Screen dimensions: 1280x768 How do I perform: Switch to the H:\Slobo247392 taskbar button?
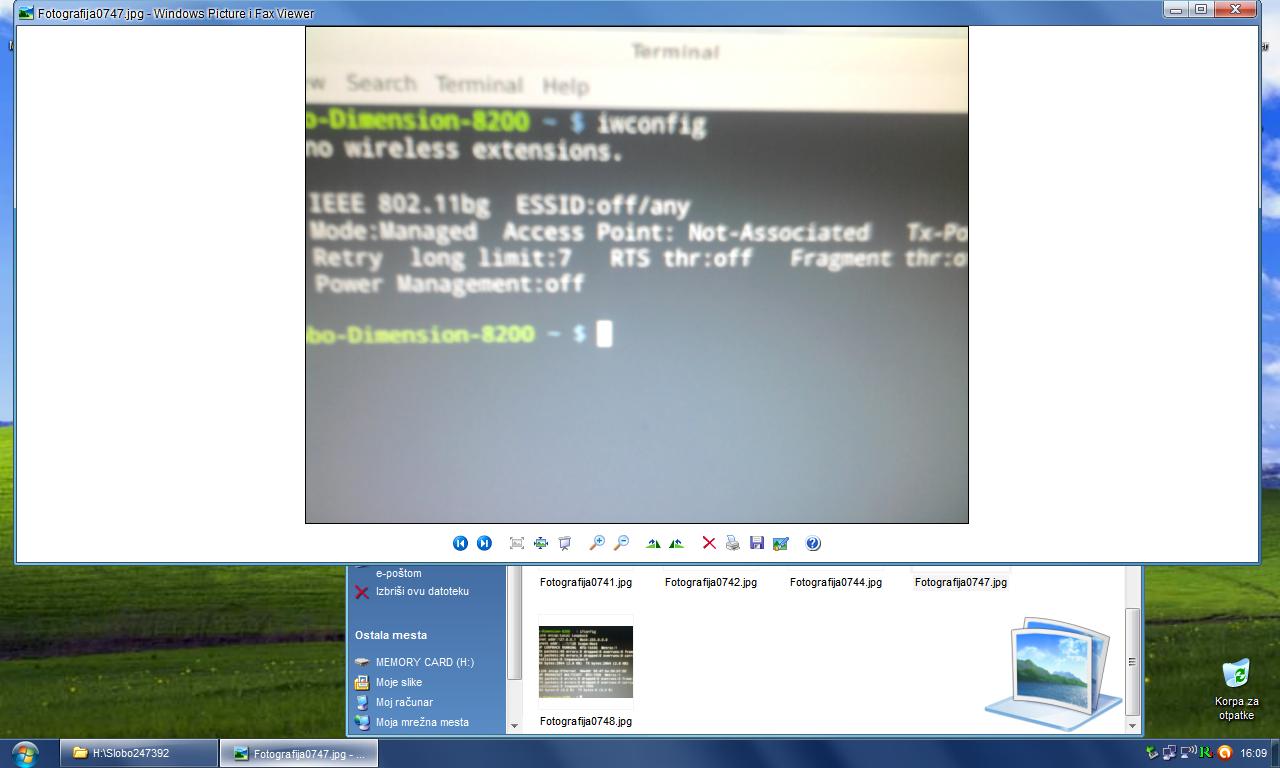pyautogui.click(x=140, y=753)
